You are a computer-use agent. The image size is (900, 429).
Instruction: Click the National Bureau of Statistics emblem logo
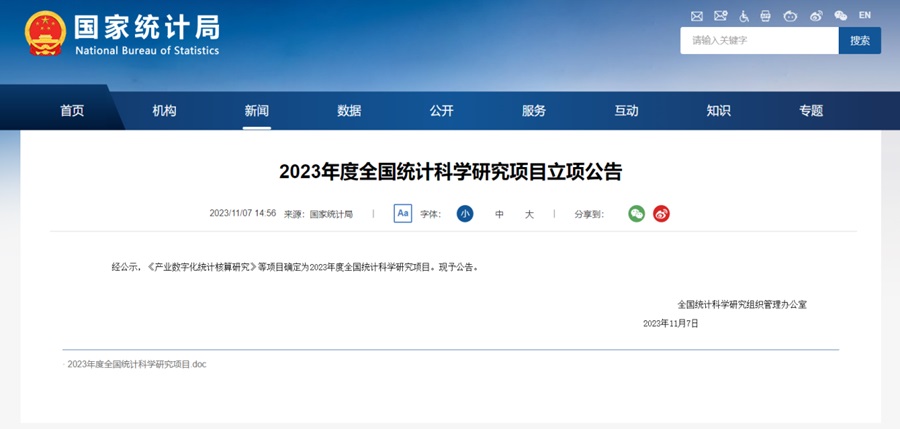coord(45,33)
